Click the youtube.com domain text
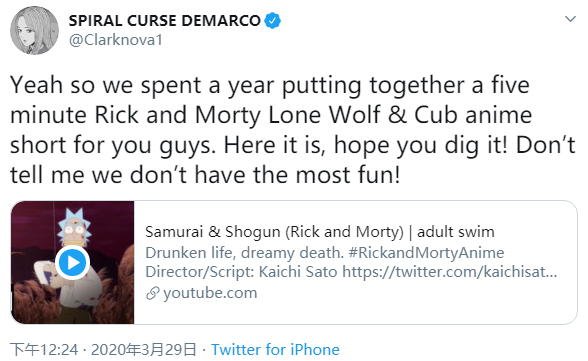The height and width of the screenshot is (361, 588). (210, 293)
